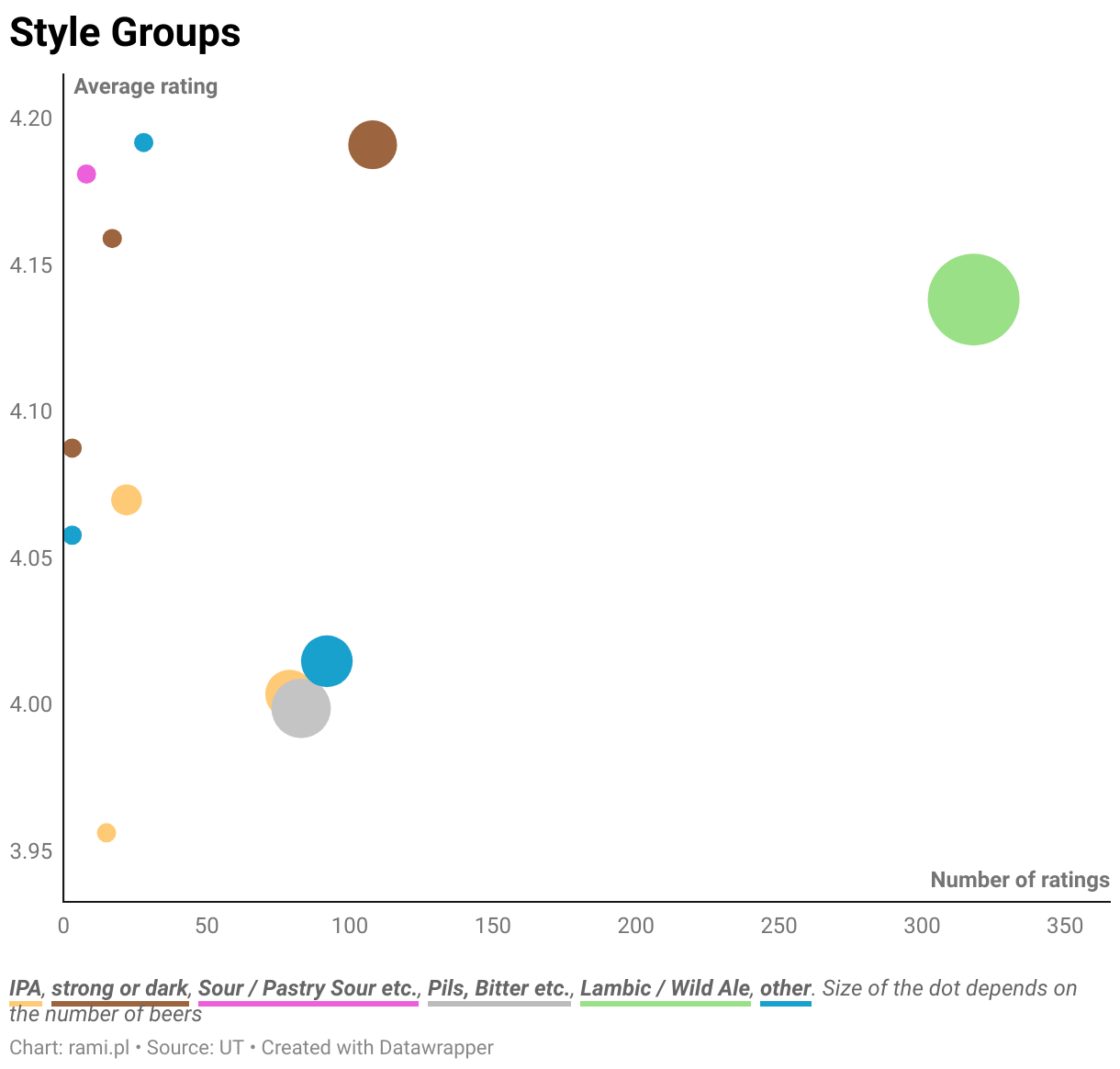Viewport: 1120px width, 1069px height.
Task: Click the 'Sour / Pastry Sour etc.' legend entry
Action: (x=308, y=988)
